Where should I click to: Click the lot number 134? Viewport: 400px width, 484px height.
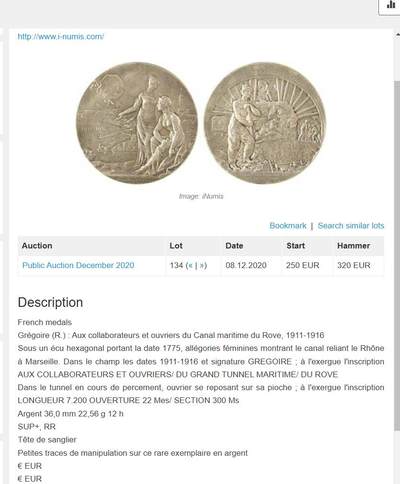click(176, 265)
